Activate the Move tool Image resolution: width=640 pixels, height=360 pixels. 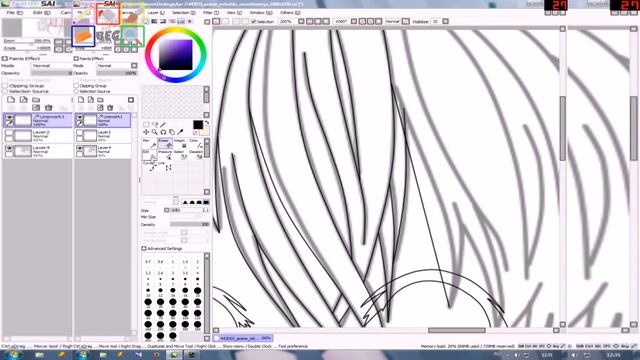[x=146, y=132]
